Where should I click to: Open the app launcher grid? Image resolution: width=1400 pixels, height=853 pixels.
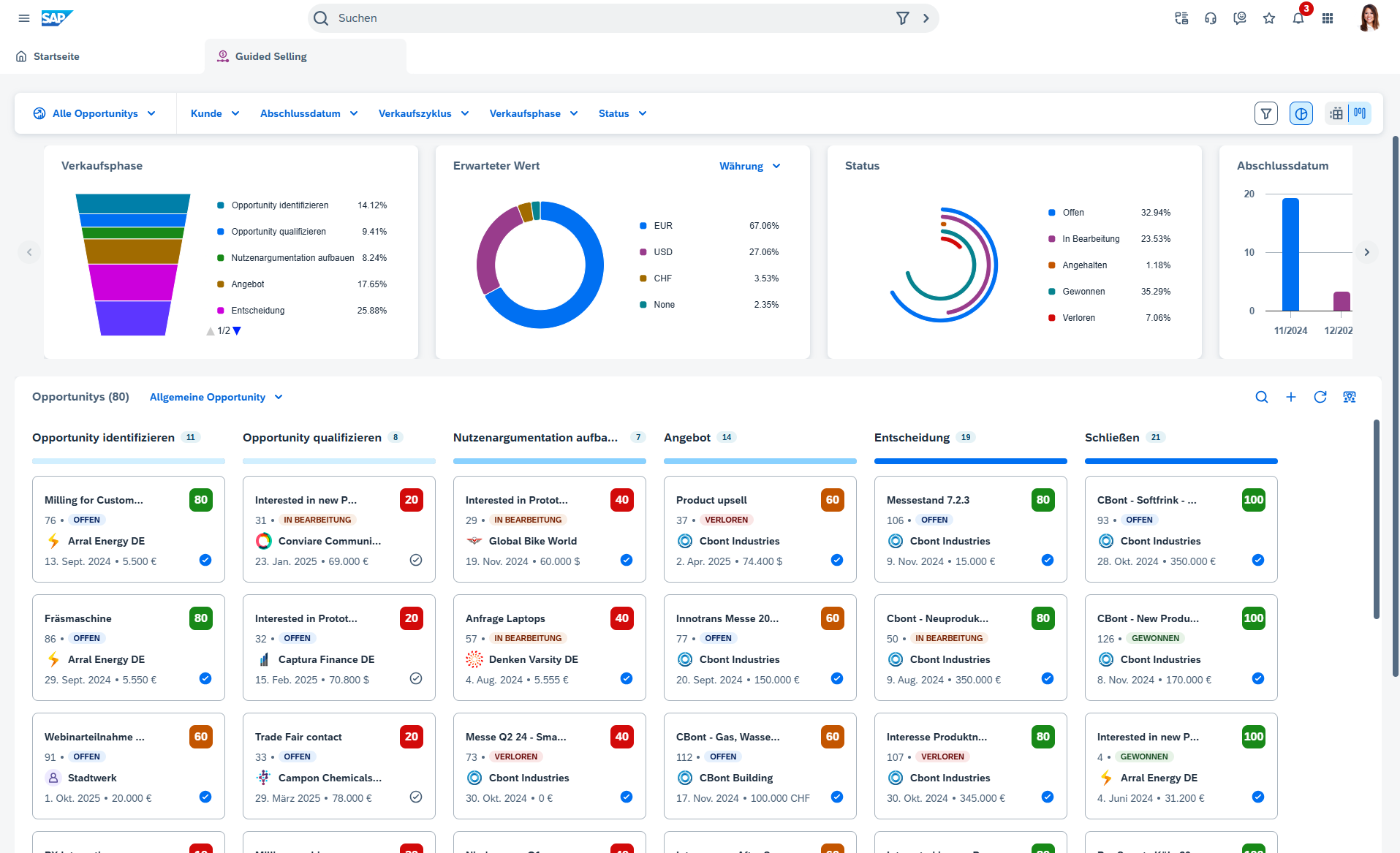point(1328,18)
